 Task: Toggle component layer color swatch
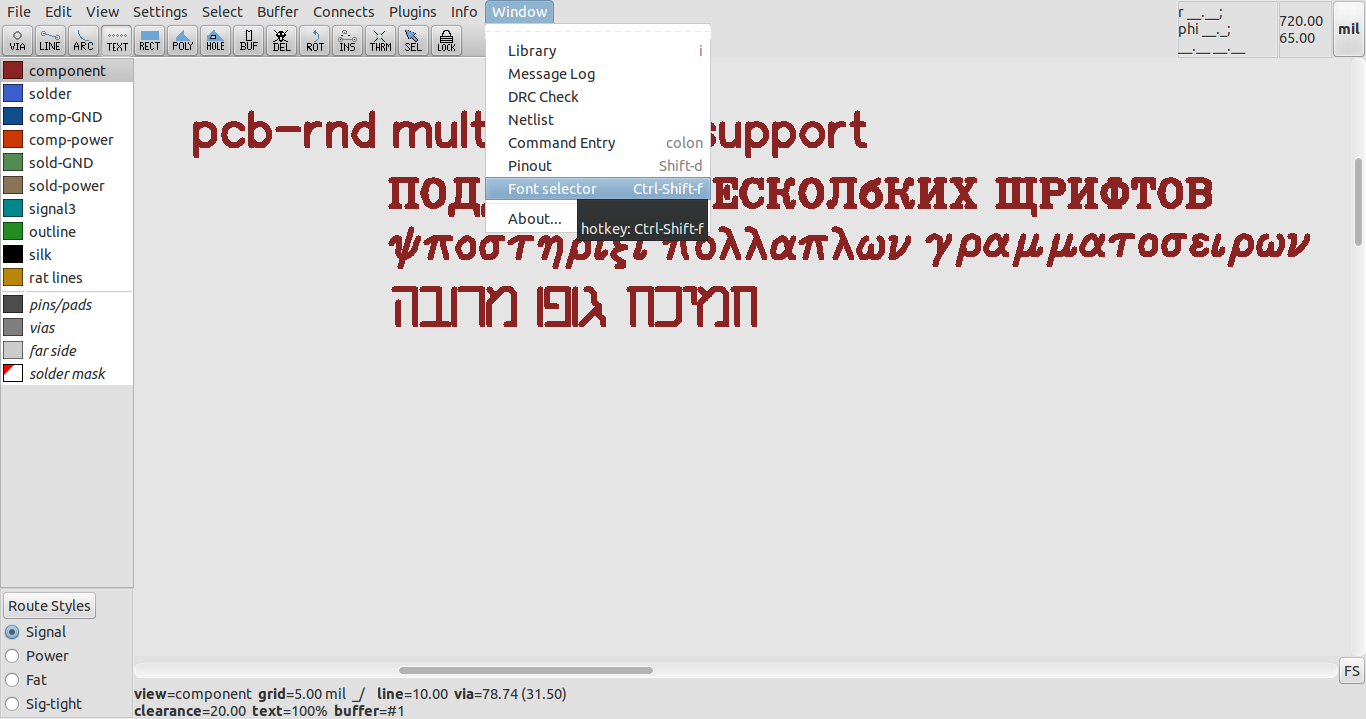13,71
